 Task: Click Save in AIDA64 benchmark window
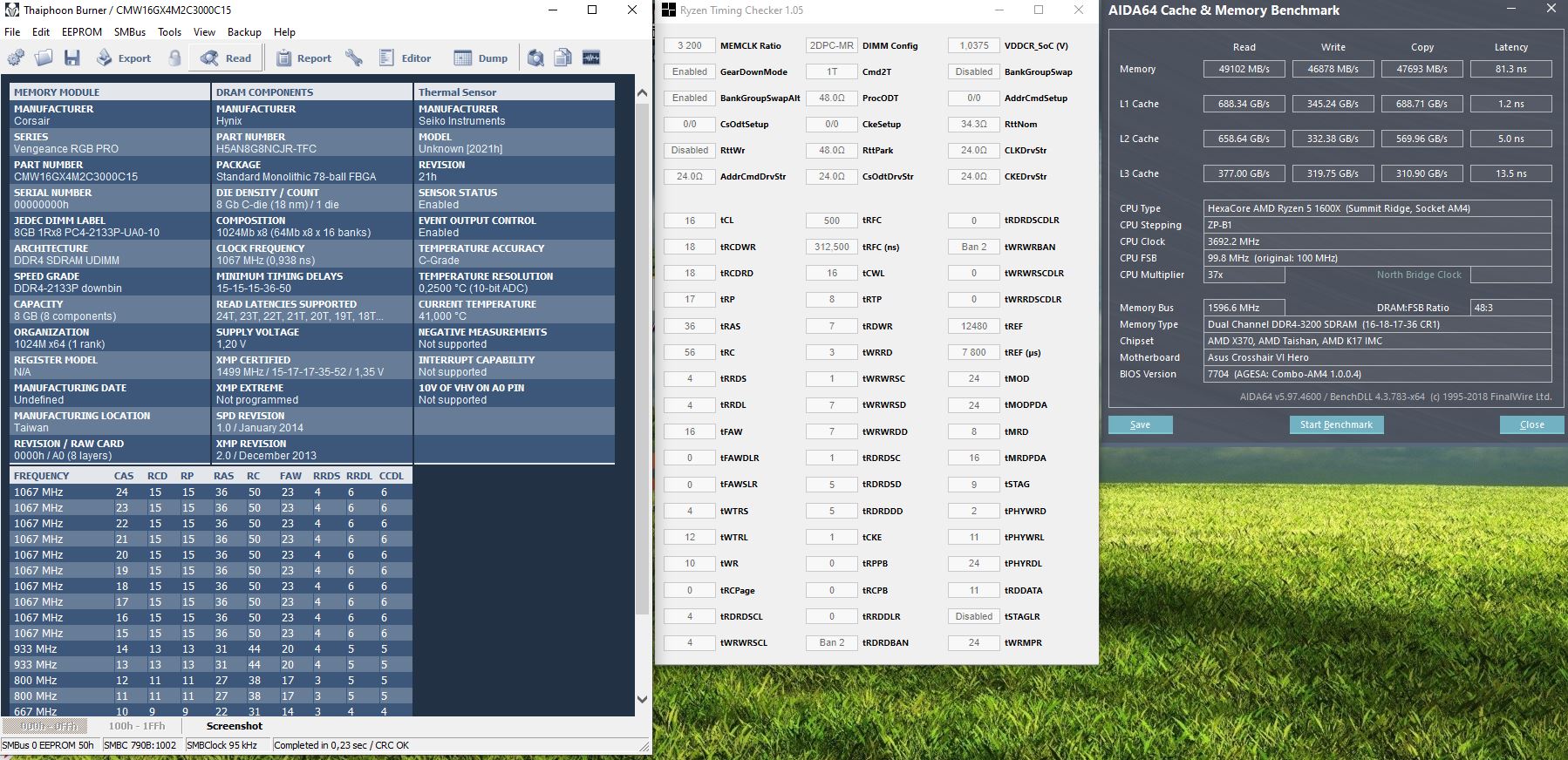pos(1140,424)
